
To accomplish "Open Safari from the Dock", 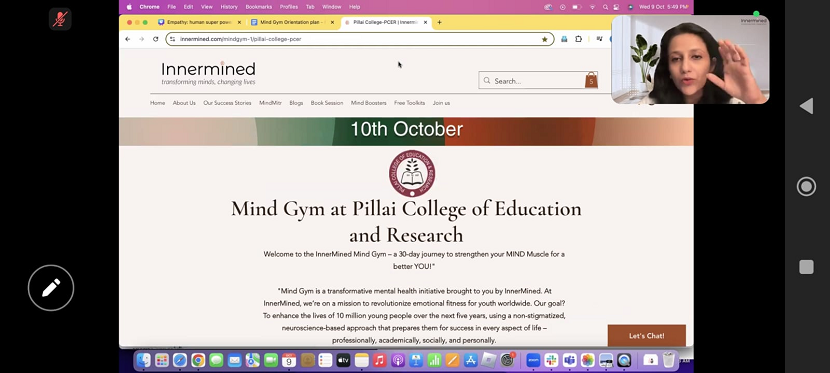I will (180, 360).
